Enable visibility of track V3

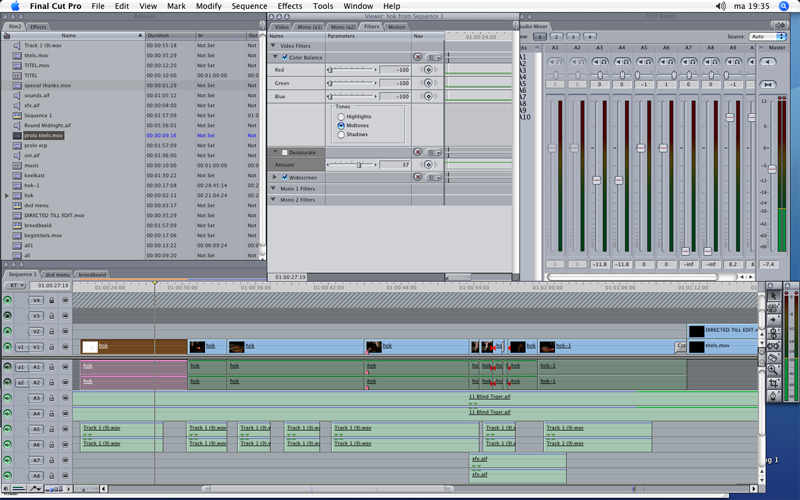tap(8, 316)
